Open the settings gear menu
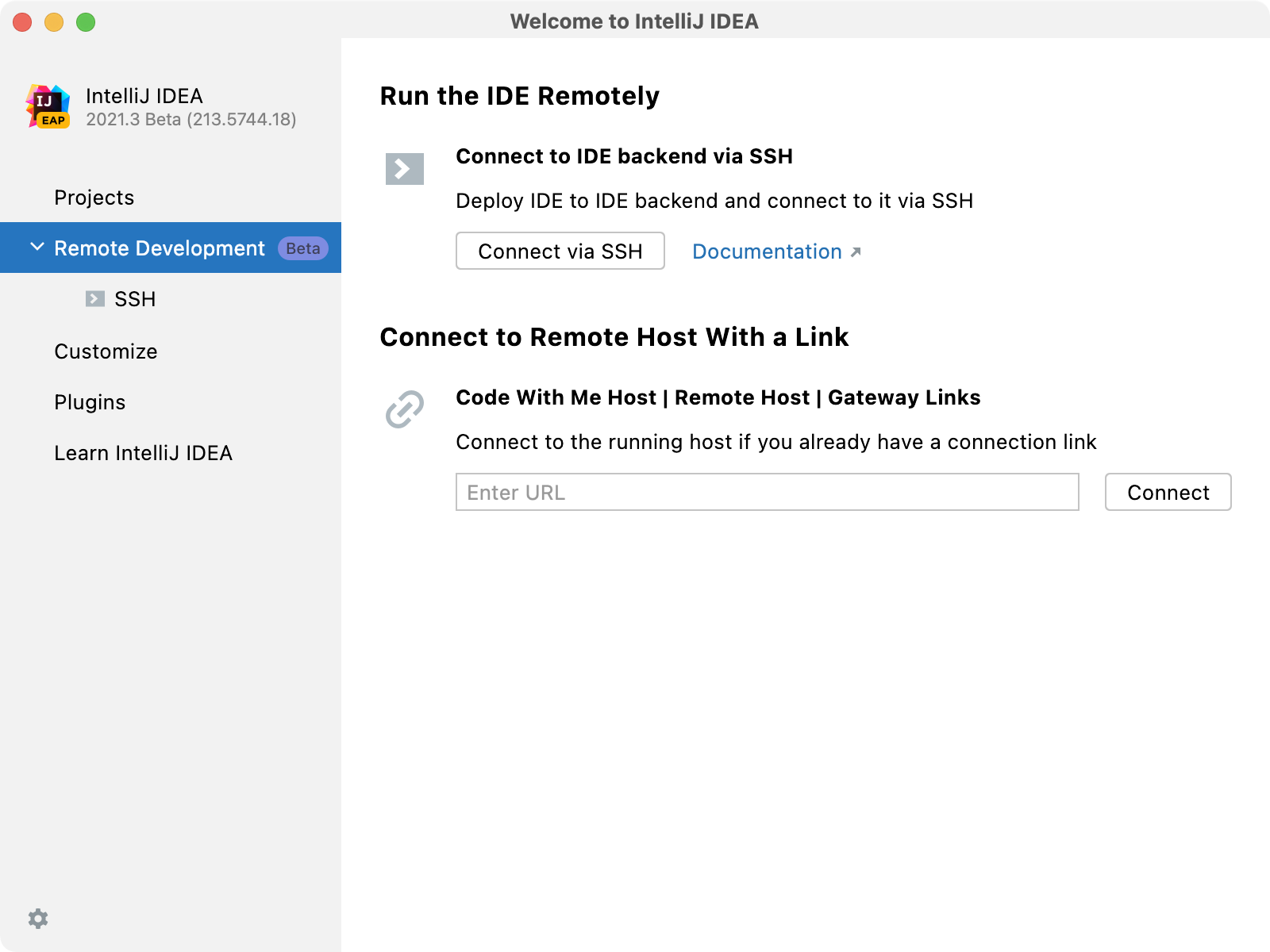The image size is (1270, 952). [x=38, y=919]
